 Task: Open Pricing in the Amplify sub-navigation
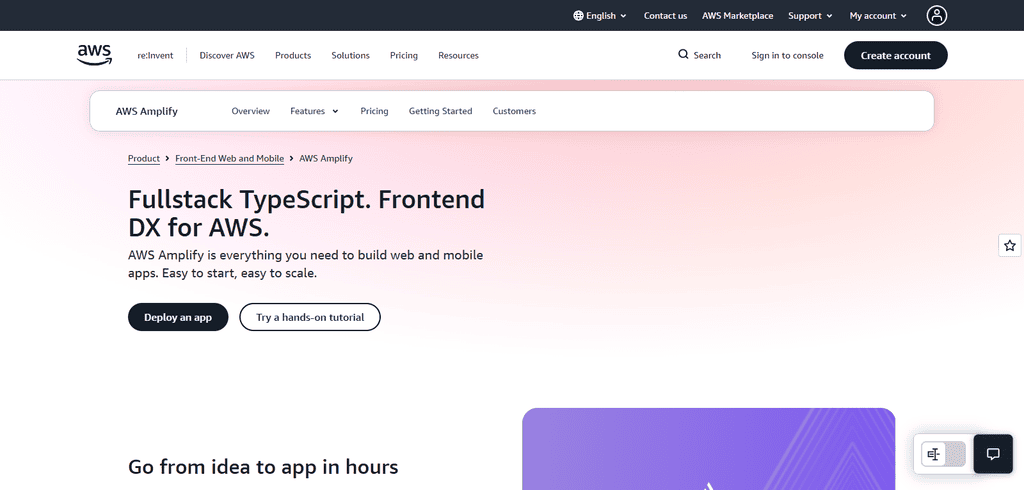click(374, 111)
